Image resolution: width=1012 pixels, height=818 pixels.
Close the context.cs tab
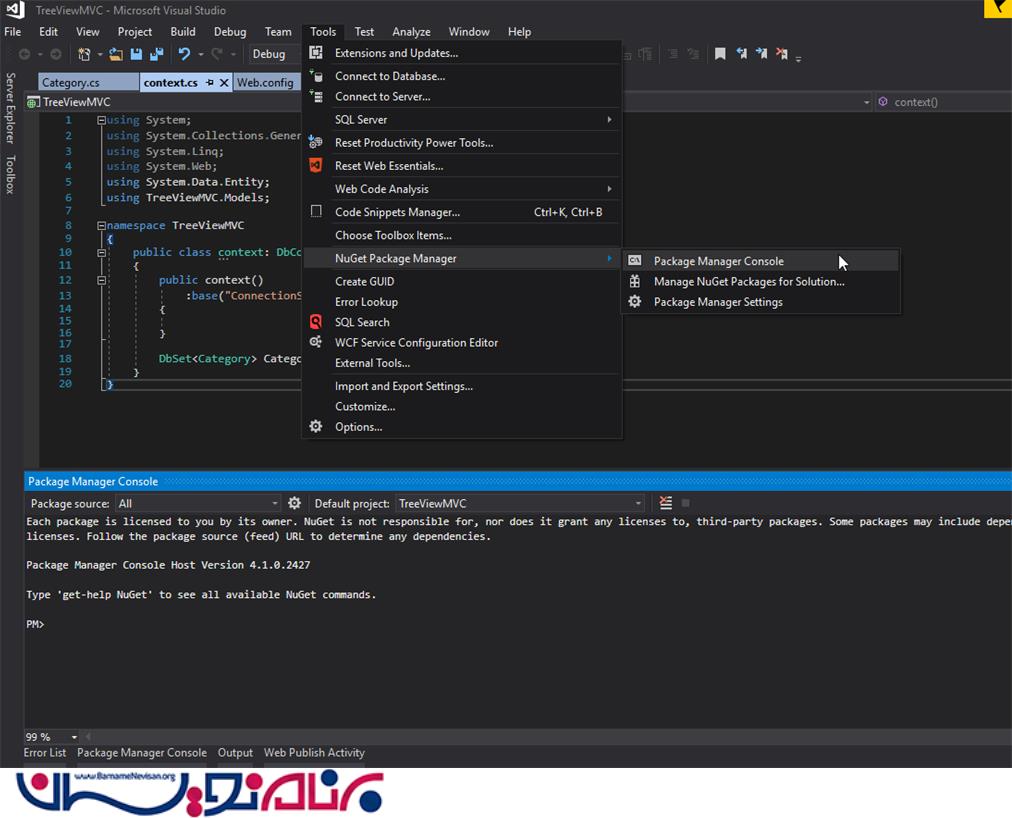coord(224,83)
